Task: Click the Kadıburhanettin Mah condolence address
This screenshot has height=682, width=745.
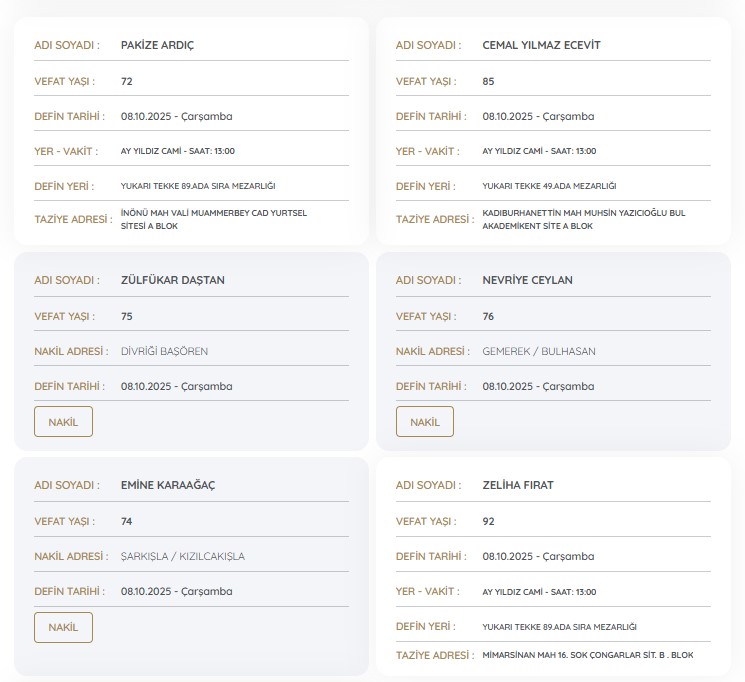Action: tap(583, 219)
